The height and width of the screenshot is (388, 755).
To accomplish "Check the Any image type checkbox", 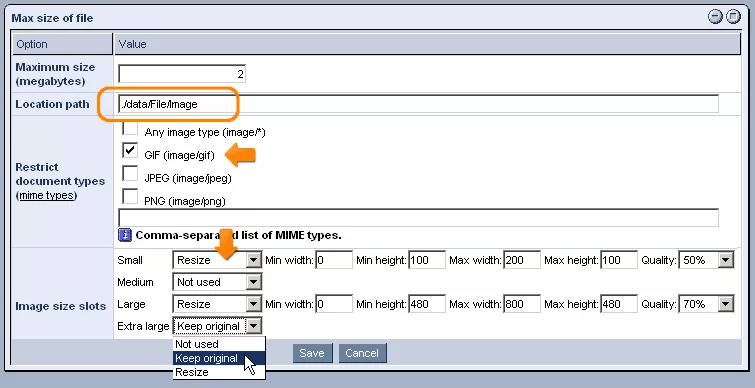I will tap(130, 129).
